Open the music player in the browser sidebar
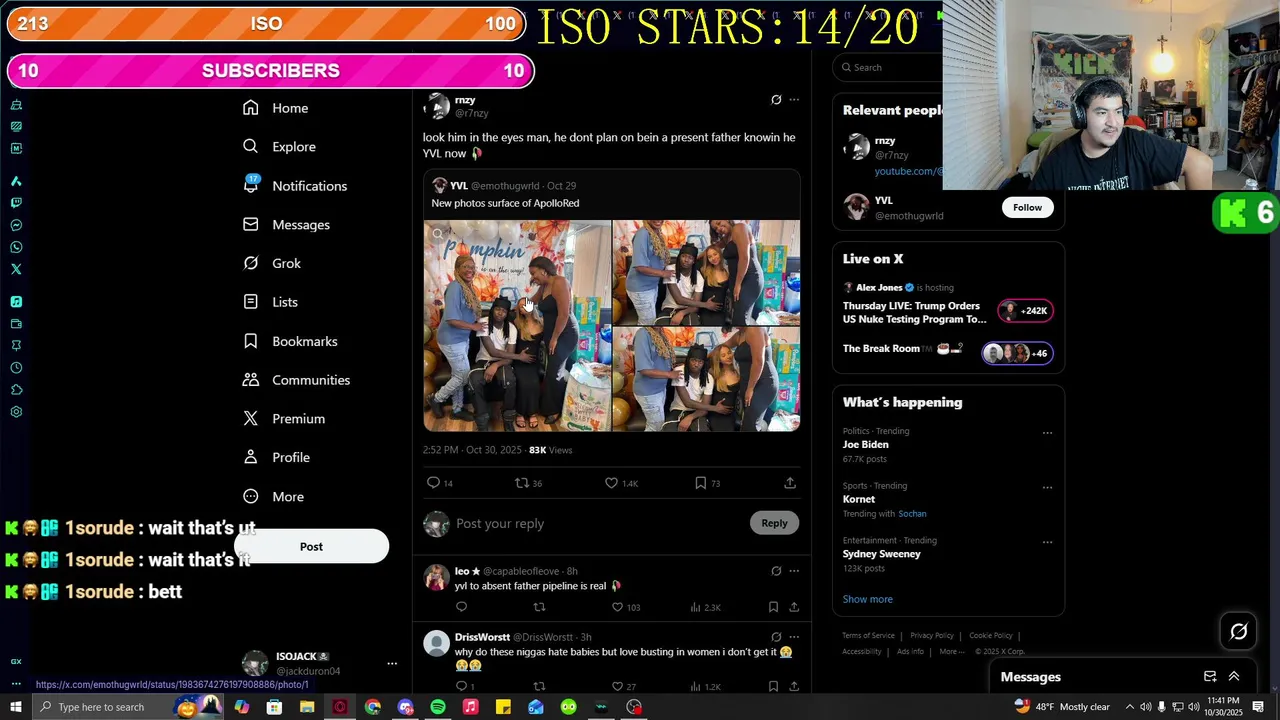The height and width of the screenshot is (720, 1280). point(16,301)
